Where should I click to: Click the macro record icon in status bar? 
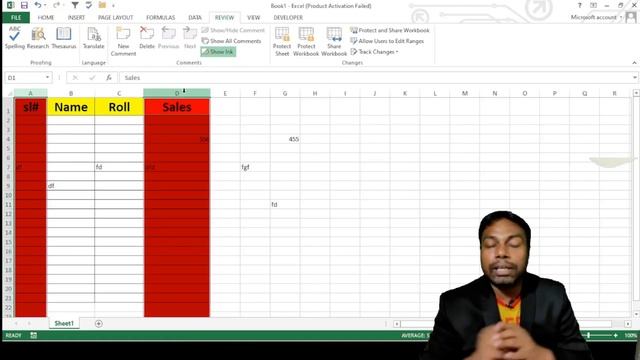[x=33, y=335]
